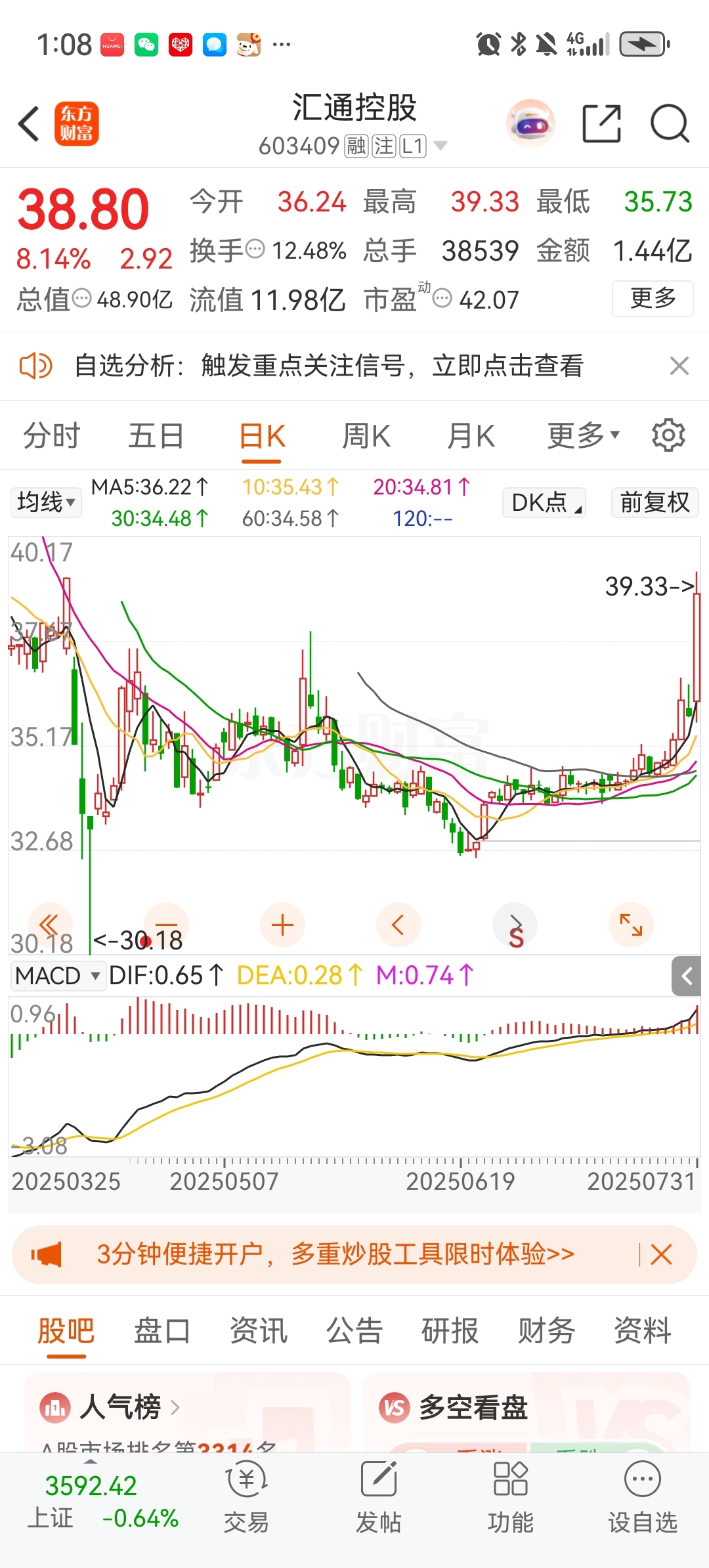Switch to 分时 chart tab
This screenshot has width=709, height=1568.
click(x=51, y=435)
